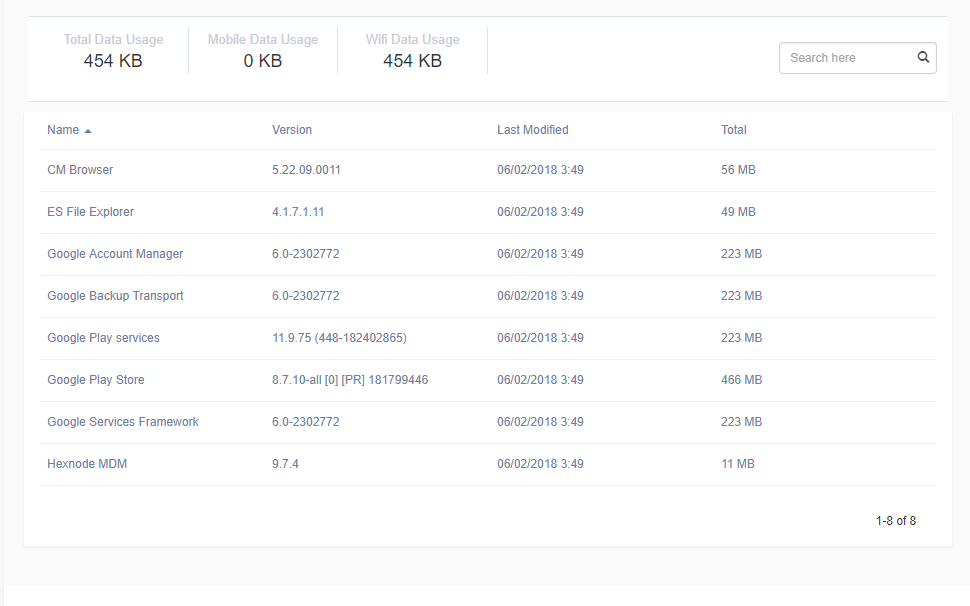Click Google Services Framework version 6.0-2302772
Screen dimensions: 970x606
(306, 422)
